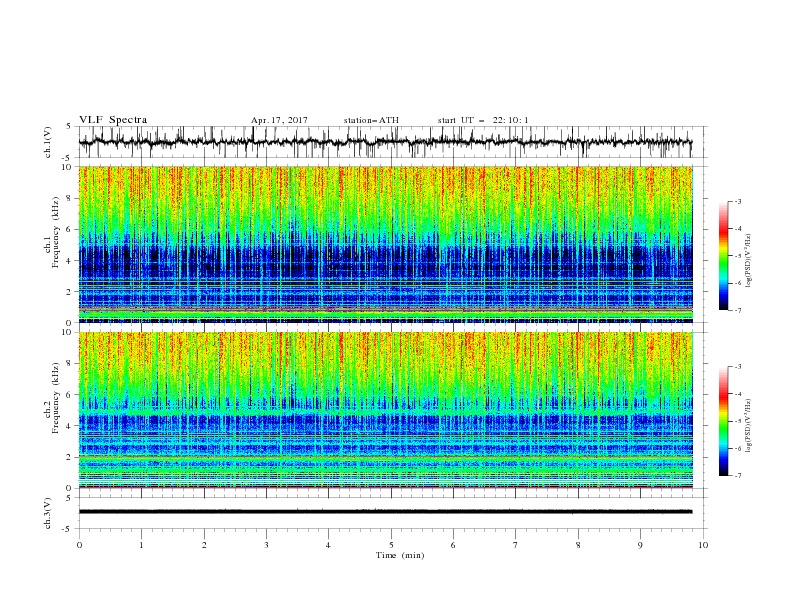
Task: Click the "-5" label on ch.2 color bar
Action: click(737, 421)
